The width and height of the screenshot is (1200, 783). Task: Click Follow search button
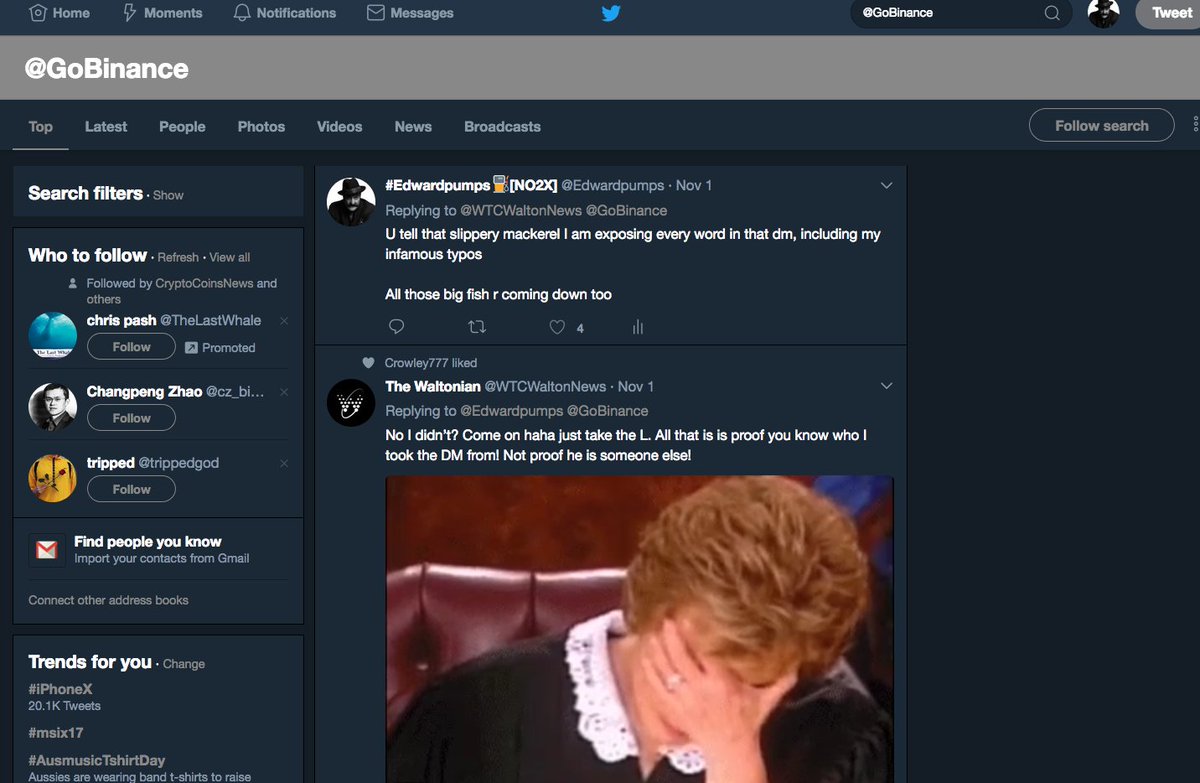(x=1102, y=125)
